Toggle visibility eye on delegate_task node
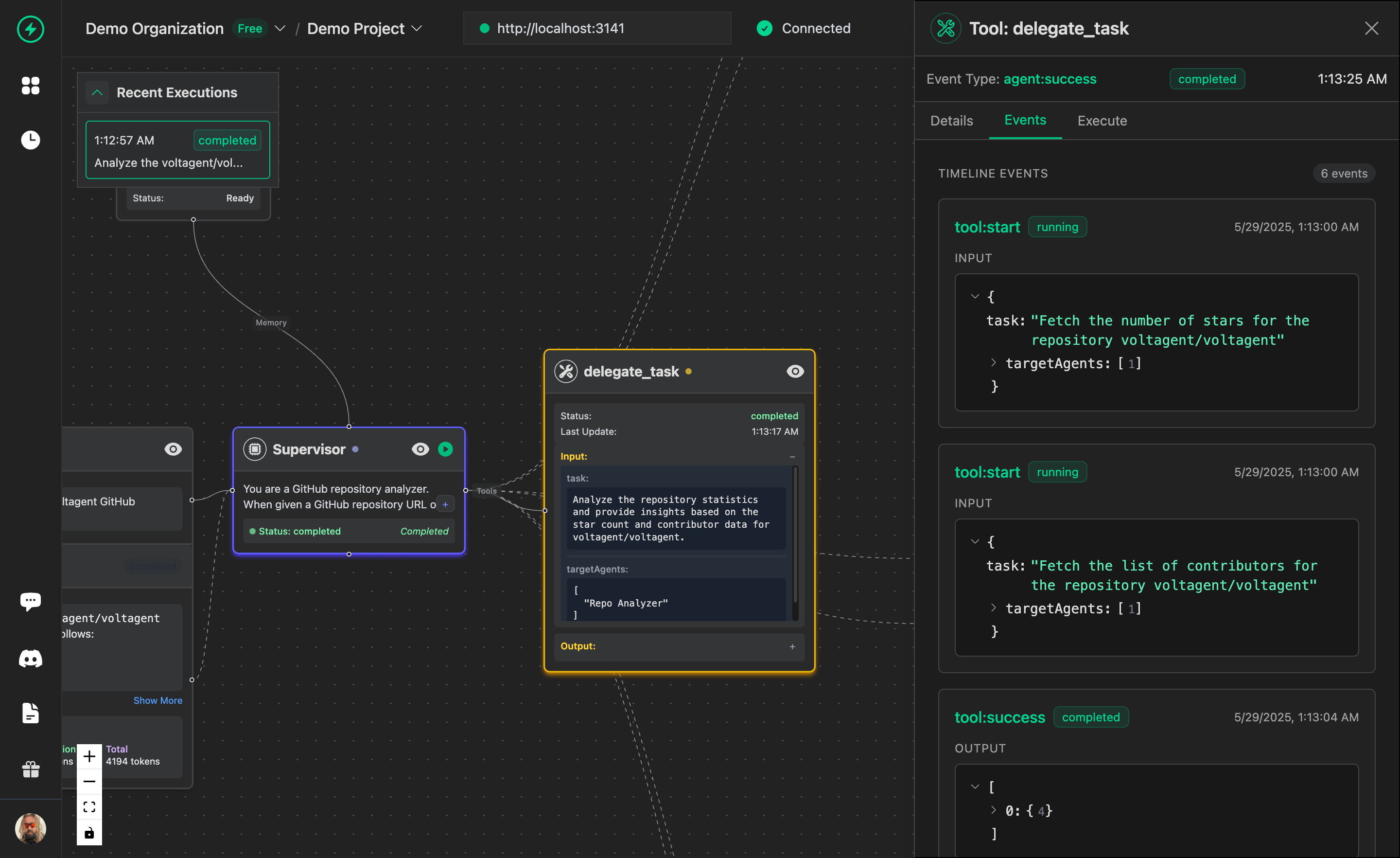The width and height of the screenshot is (1400, 858). tap(795, 371)
